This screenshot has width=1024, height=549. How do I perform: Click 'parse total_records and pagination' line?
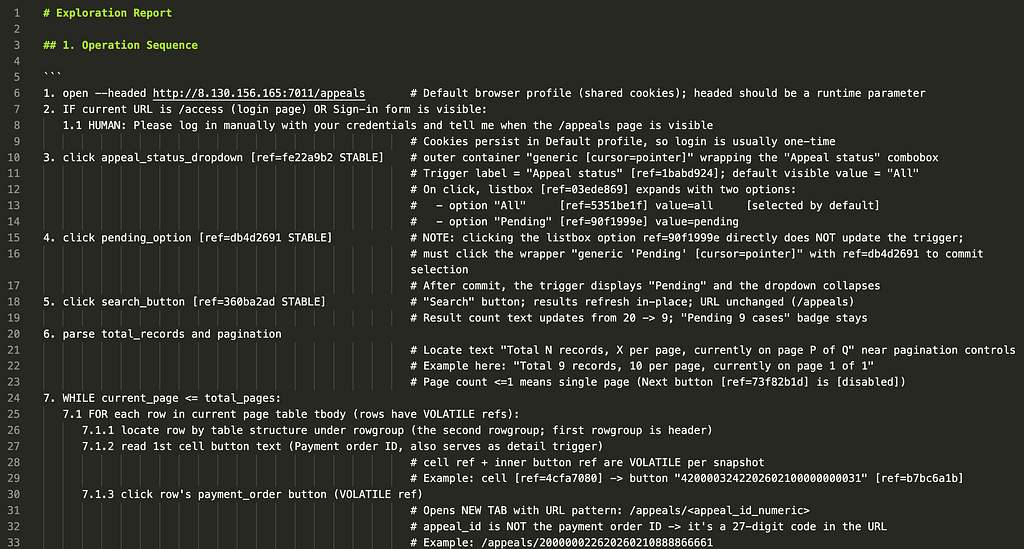[163, 334]
